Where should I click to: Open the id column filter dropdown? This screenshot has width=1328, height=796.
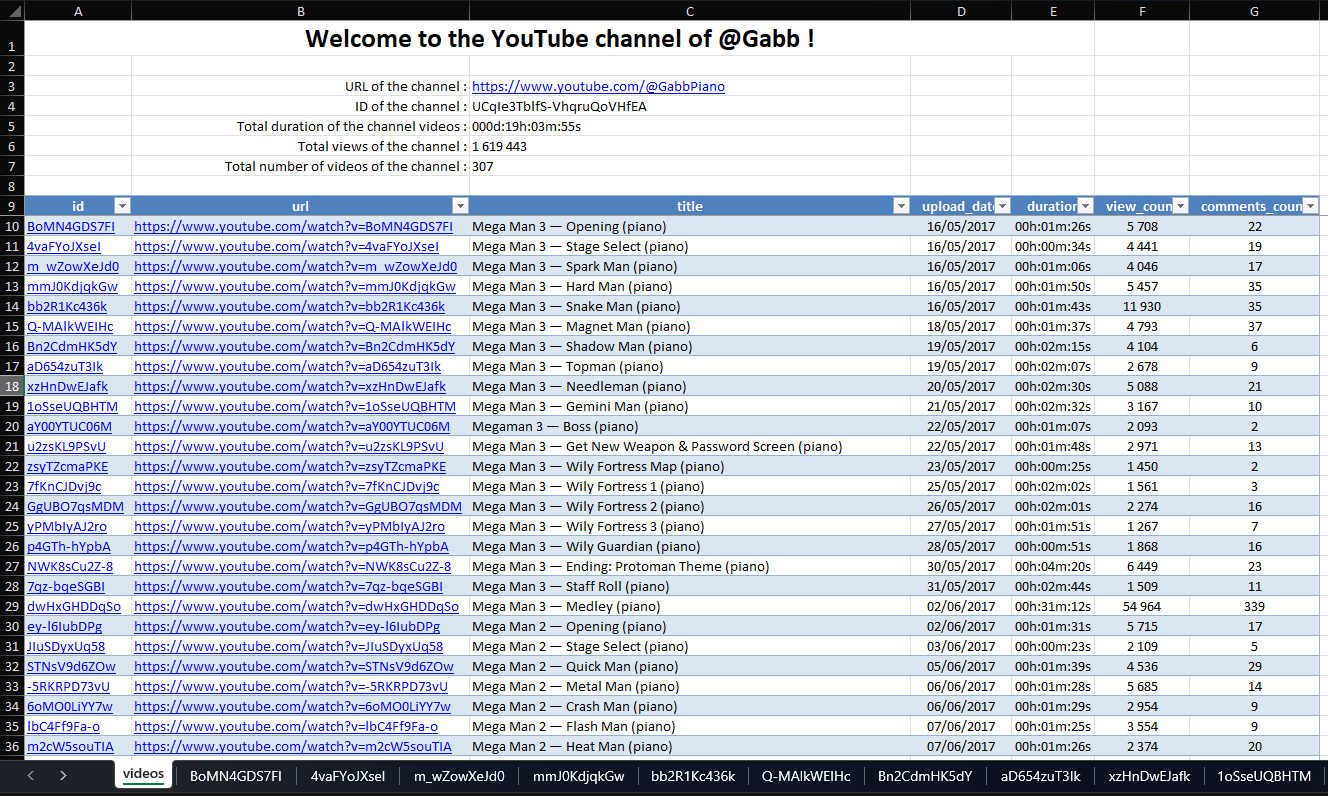tap(122, 206)
